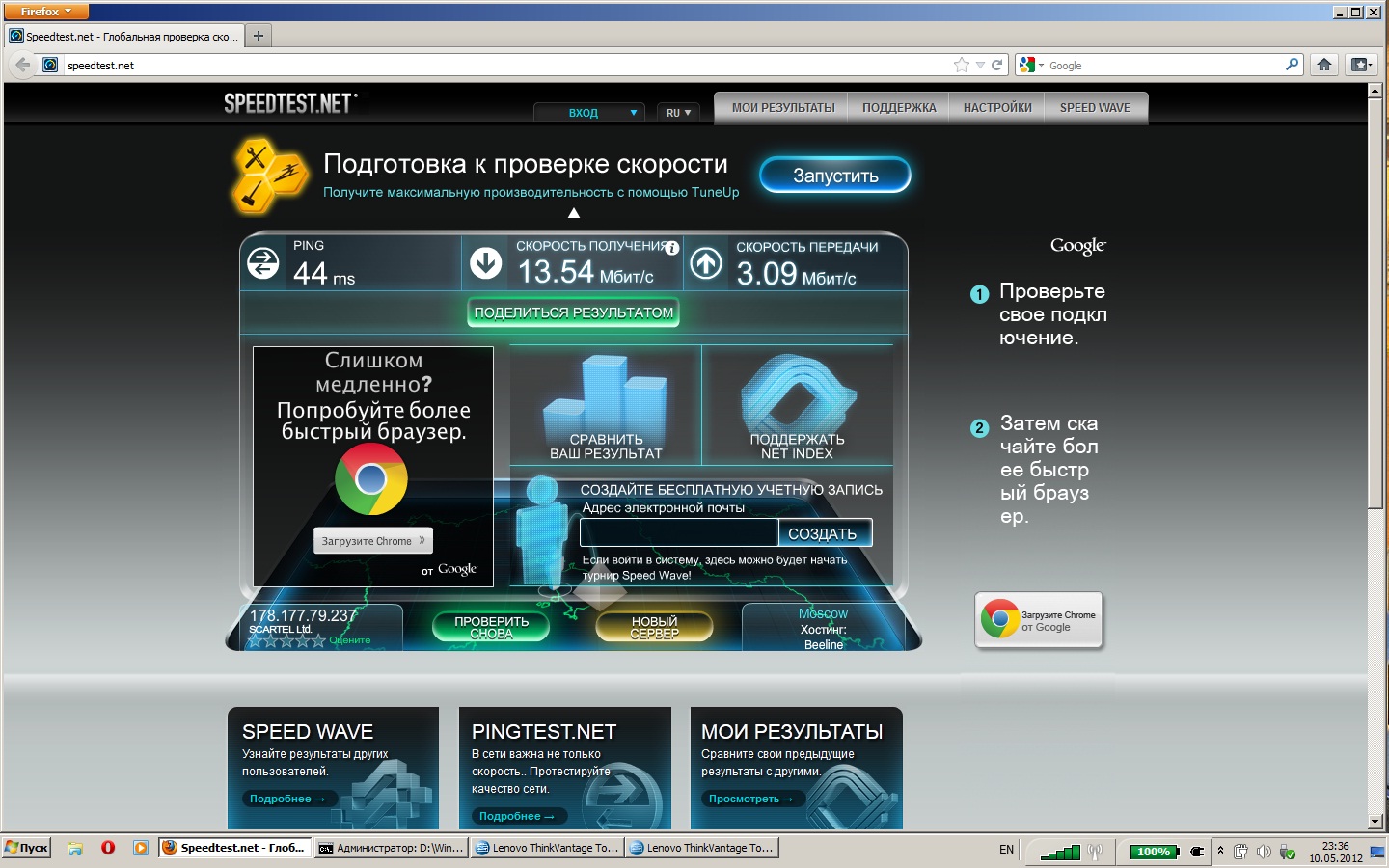Open the Firefox home page
The height and width of the screenshot is (868, 1389).
coord(1324,65)
